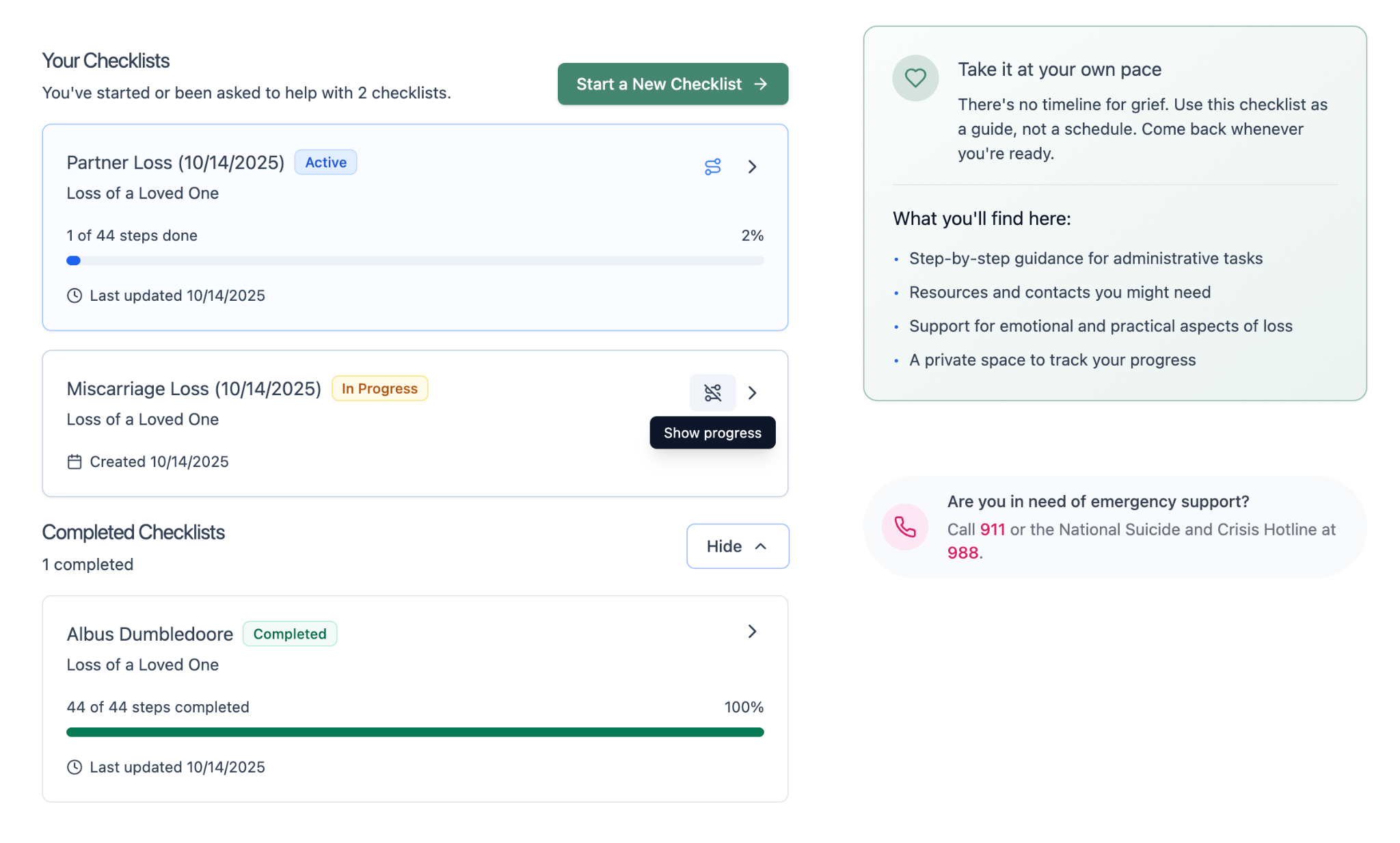
Task: Click the Active status badge
Action: click(x=325, y=163)
